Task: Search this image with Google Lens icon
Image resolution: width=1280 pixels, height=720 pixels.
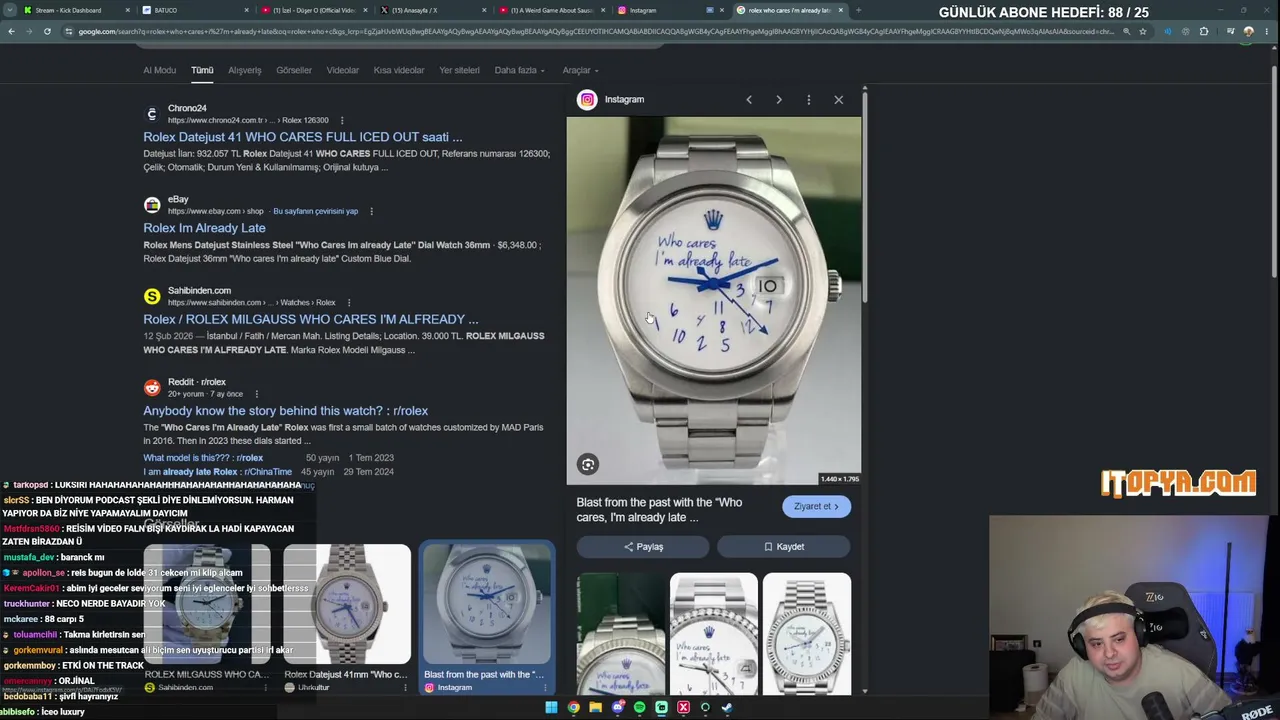Action: pyautogui.click(x=588, y=464)
